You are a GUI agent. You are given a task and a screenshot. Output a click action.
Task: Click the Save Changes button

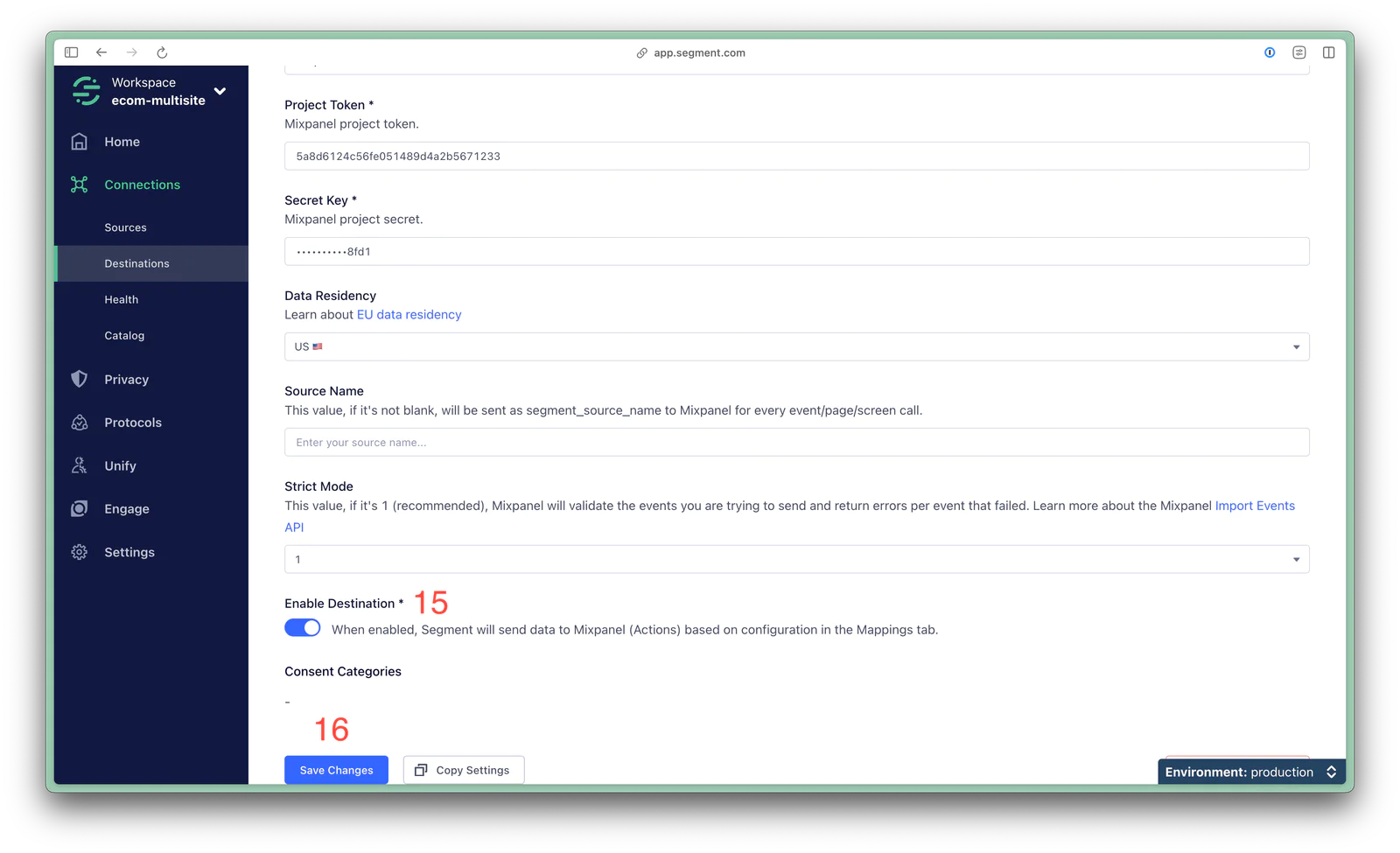click(336, 770)
